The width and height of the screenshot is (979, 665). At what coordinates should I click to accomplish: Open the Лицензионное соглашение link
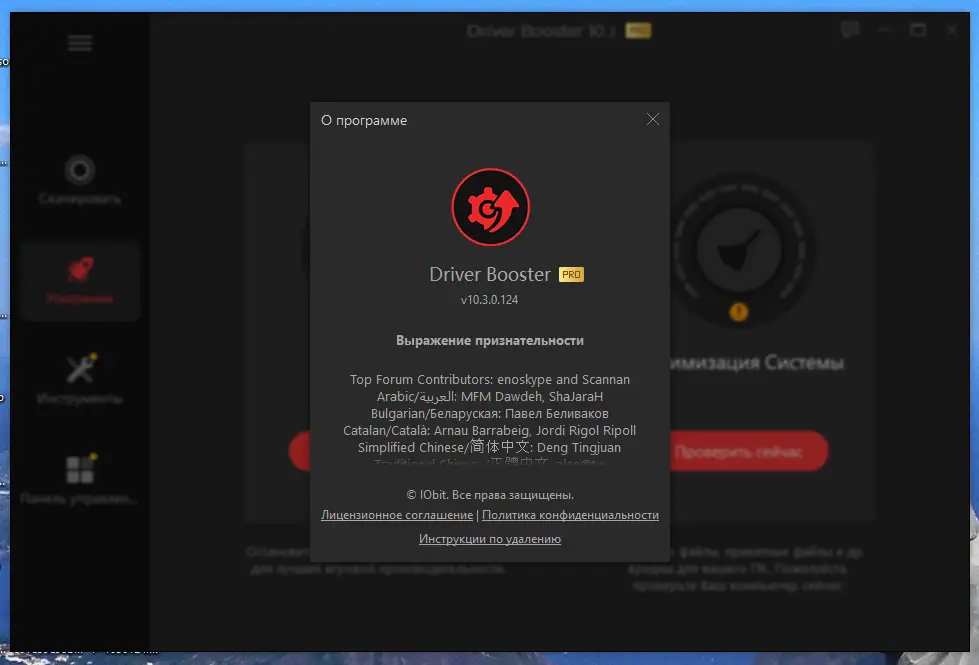click(x=397, y=515)
